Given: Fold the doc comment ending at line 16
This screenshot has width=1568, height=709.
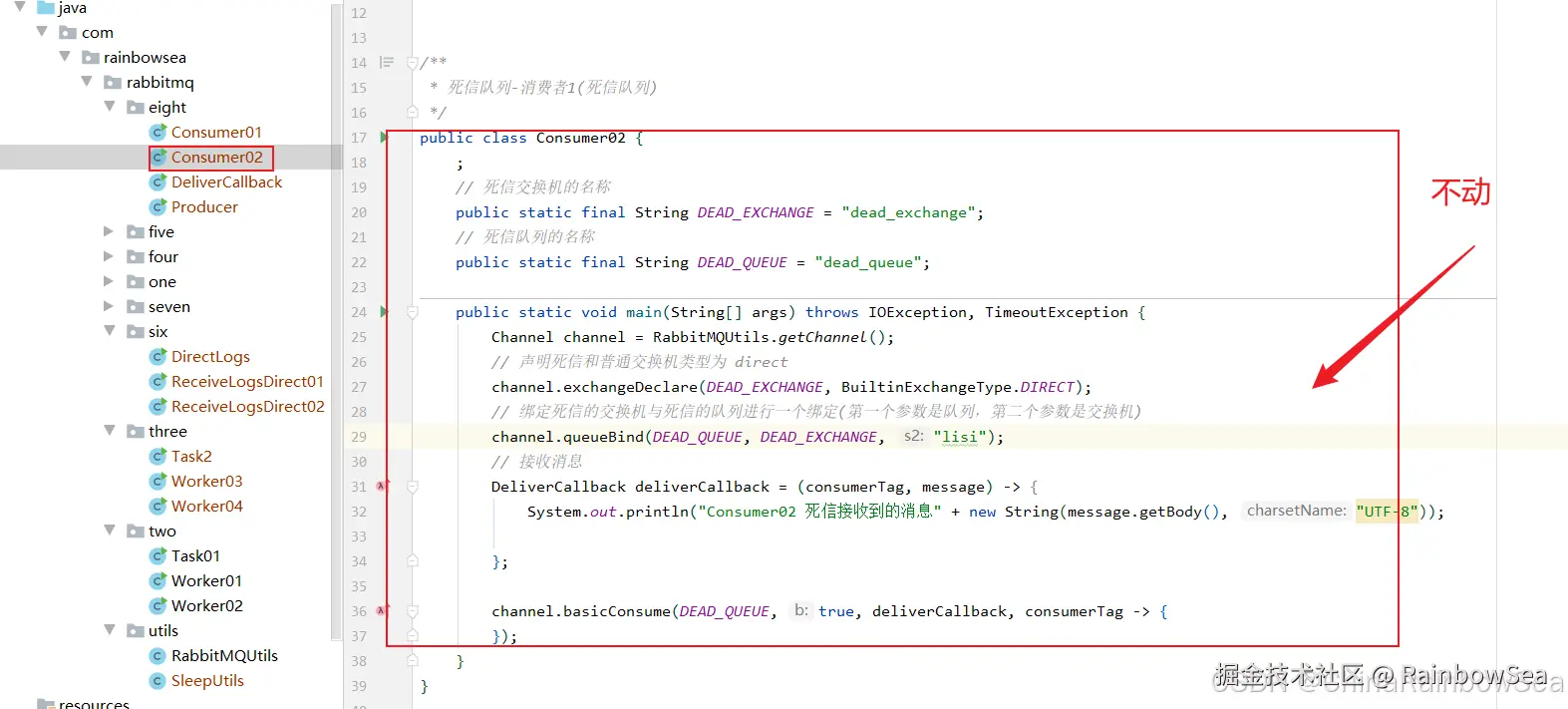Looking at the screenshot, I should click(x=412, y=113).
